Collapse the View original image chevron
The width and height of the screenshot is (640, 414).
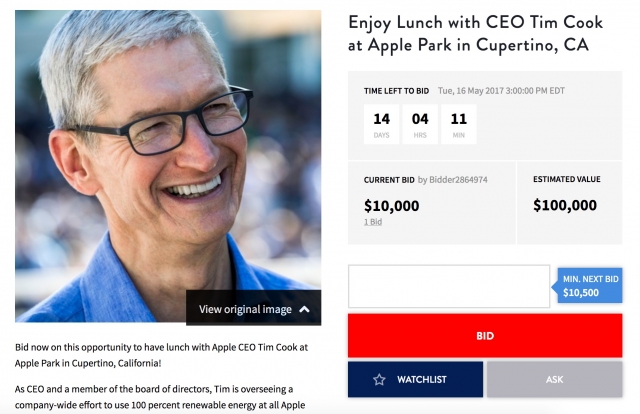(304, 309)
